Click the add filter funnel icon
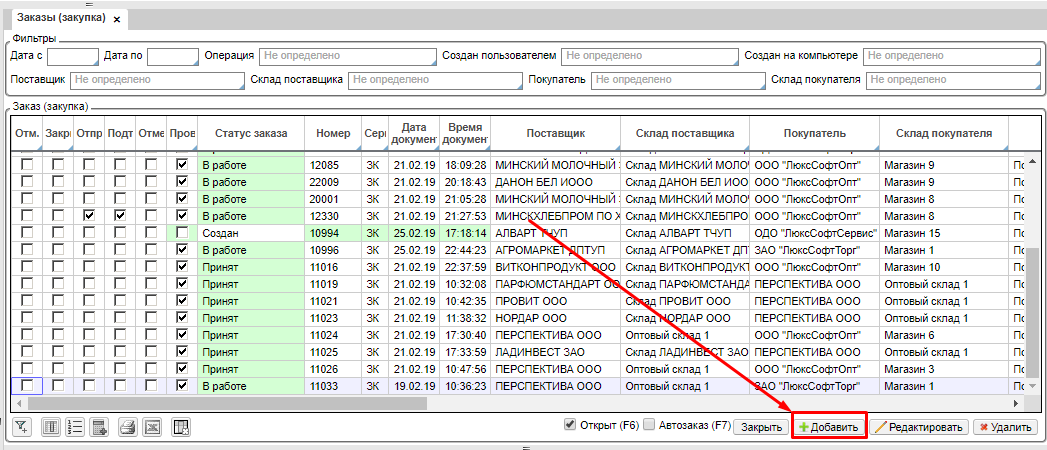The image size is (1047, 450). (22, 428)
